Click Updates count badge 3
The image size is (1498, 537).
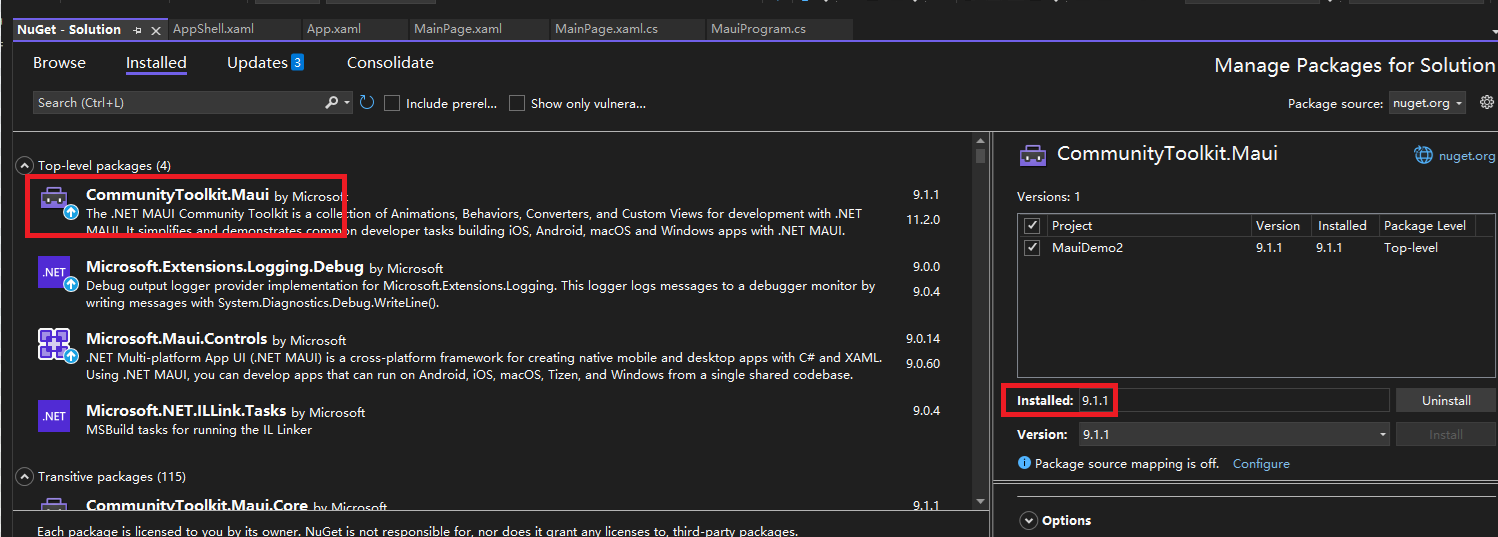(297, 63)
